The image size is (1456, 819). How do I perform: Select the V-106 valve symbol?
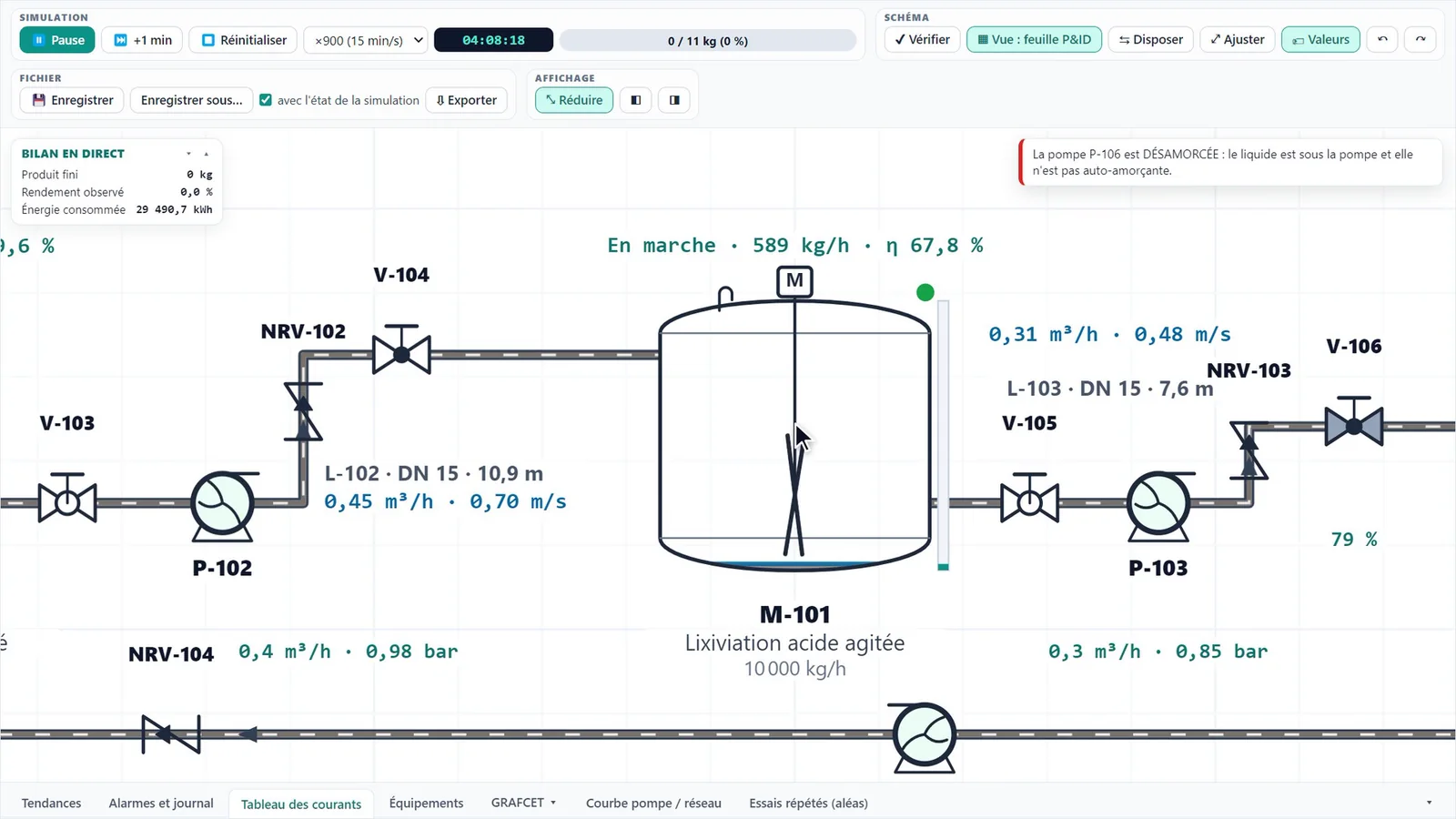[1354, 421]
